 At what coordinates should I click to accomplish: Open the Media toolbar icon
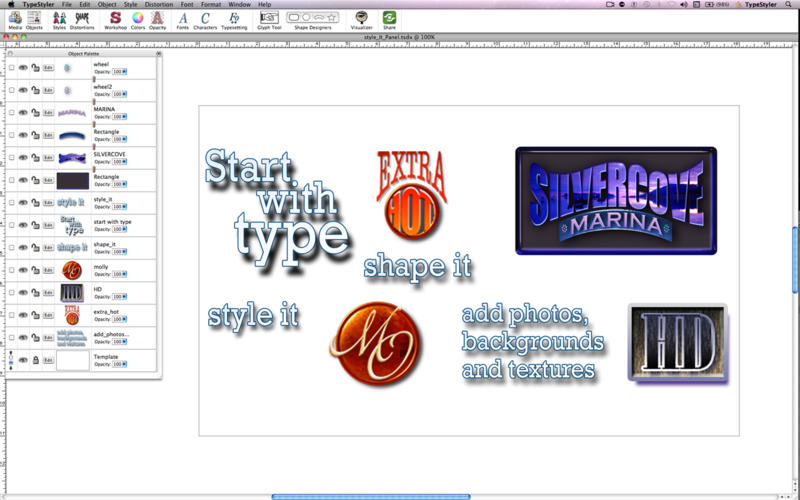(x=15, y=17)
